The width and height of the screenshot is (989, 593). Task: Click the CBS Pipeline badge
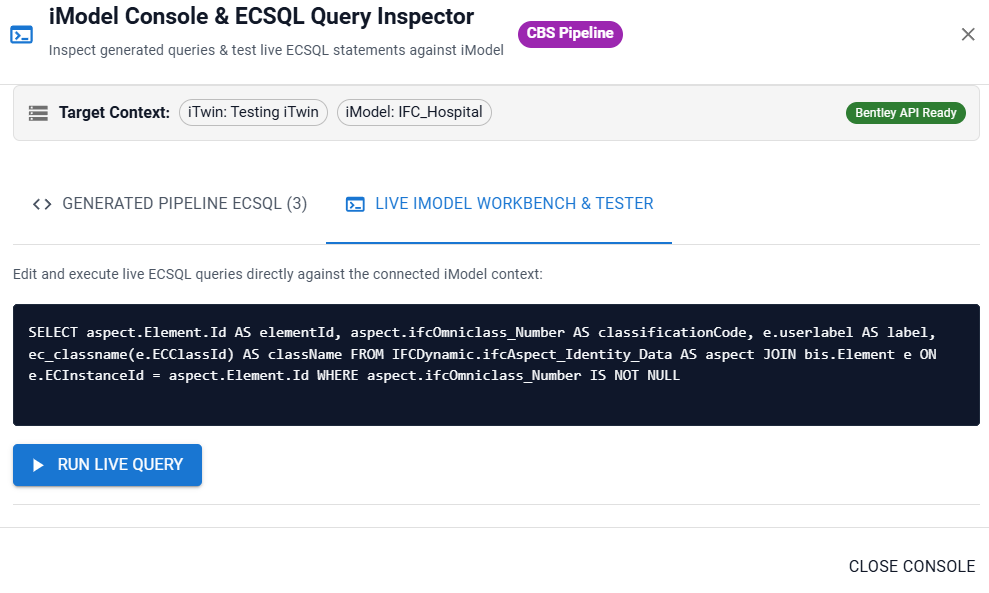570,33
